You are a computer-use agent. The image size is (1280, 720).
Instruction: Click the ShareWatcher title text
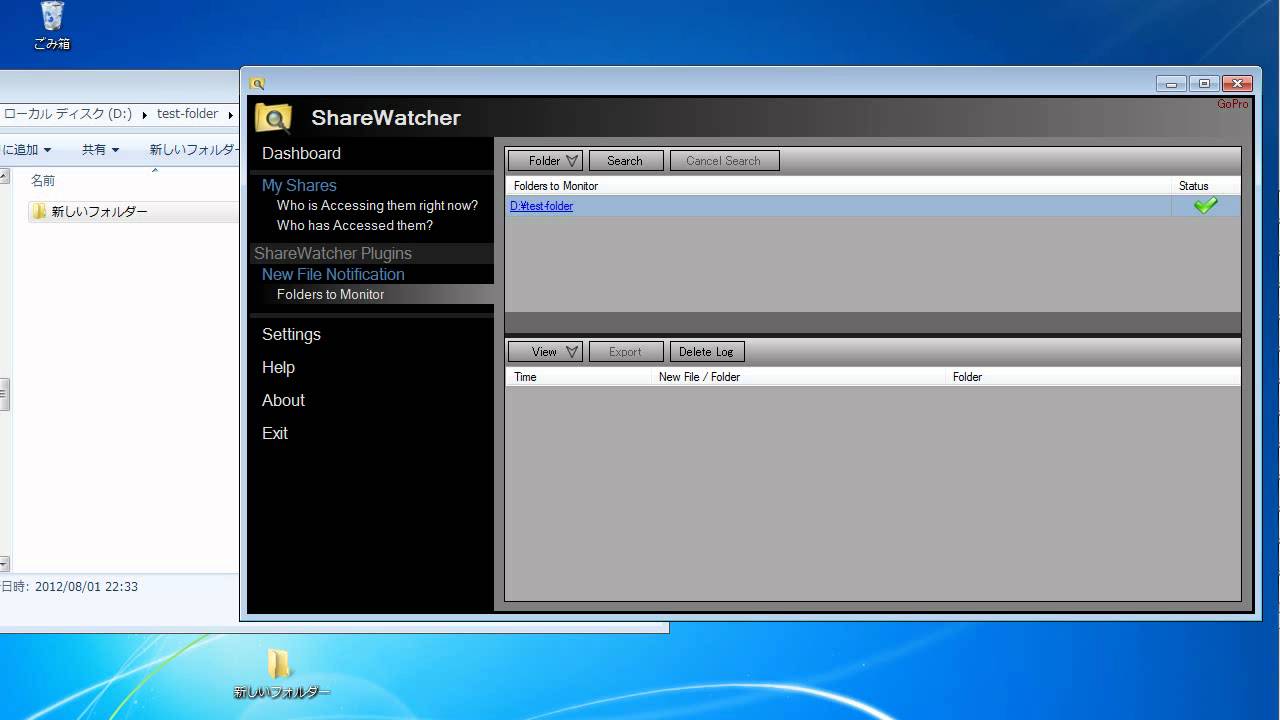click(x=386, y=118)
